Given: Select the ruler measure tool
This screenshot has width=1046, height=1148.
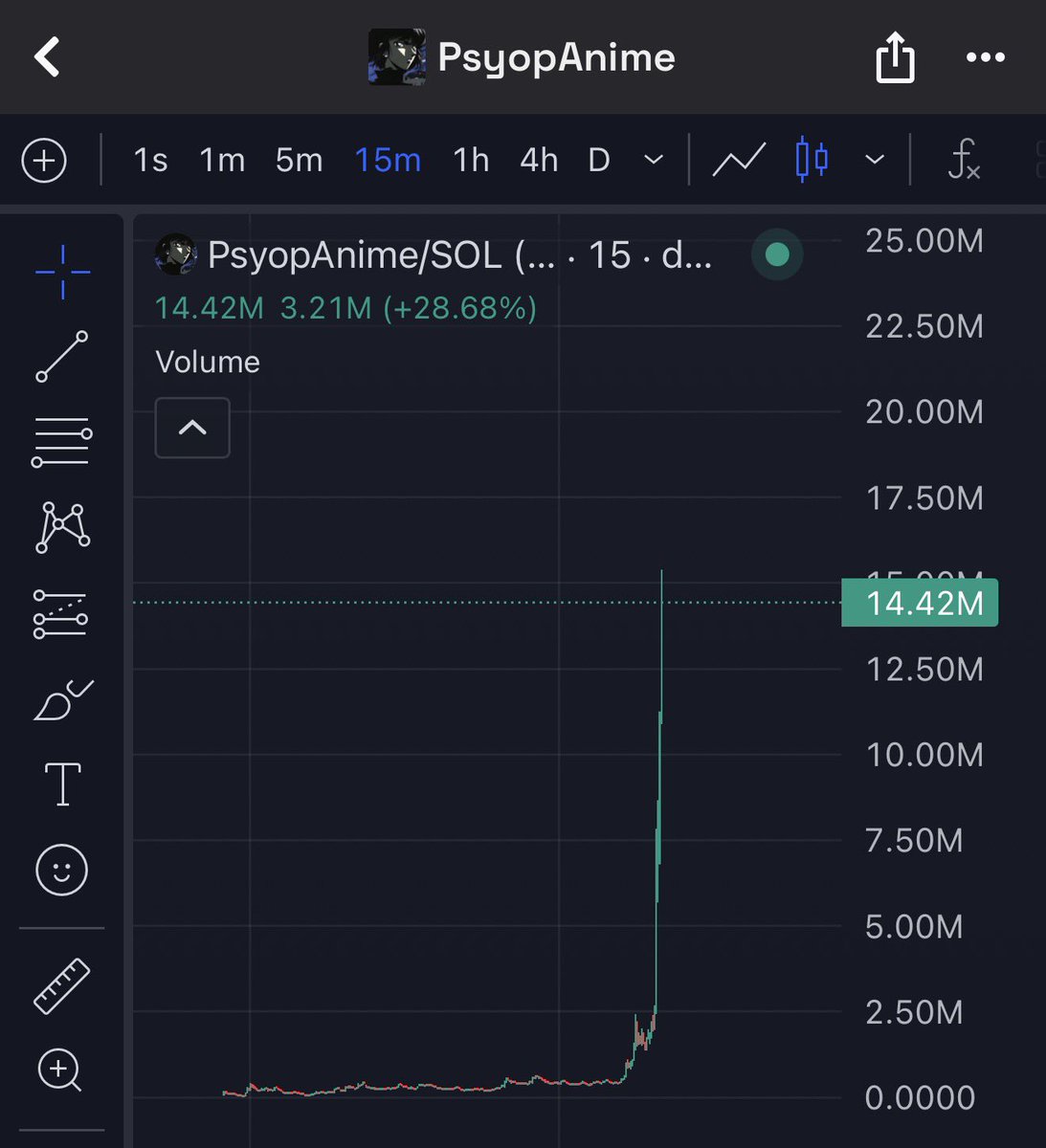Looking at the screenshot, I should pyautogui.click(x=62, y=985).
